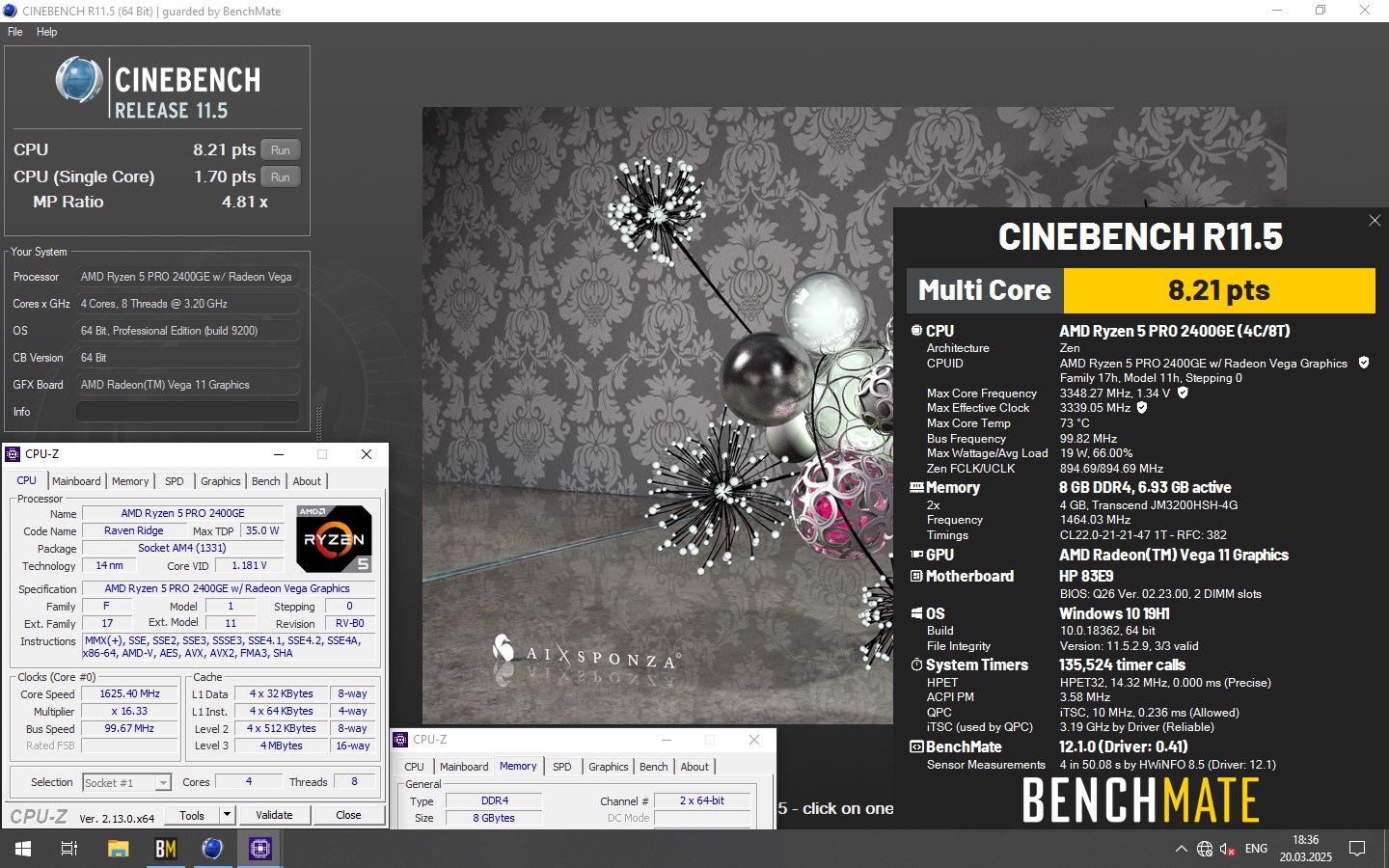The width and height of the screenshot is (1389, 868).
Task: Open Task View on the taskbar
Action: (69, 849)
